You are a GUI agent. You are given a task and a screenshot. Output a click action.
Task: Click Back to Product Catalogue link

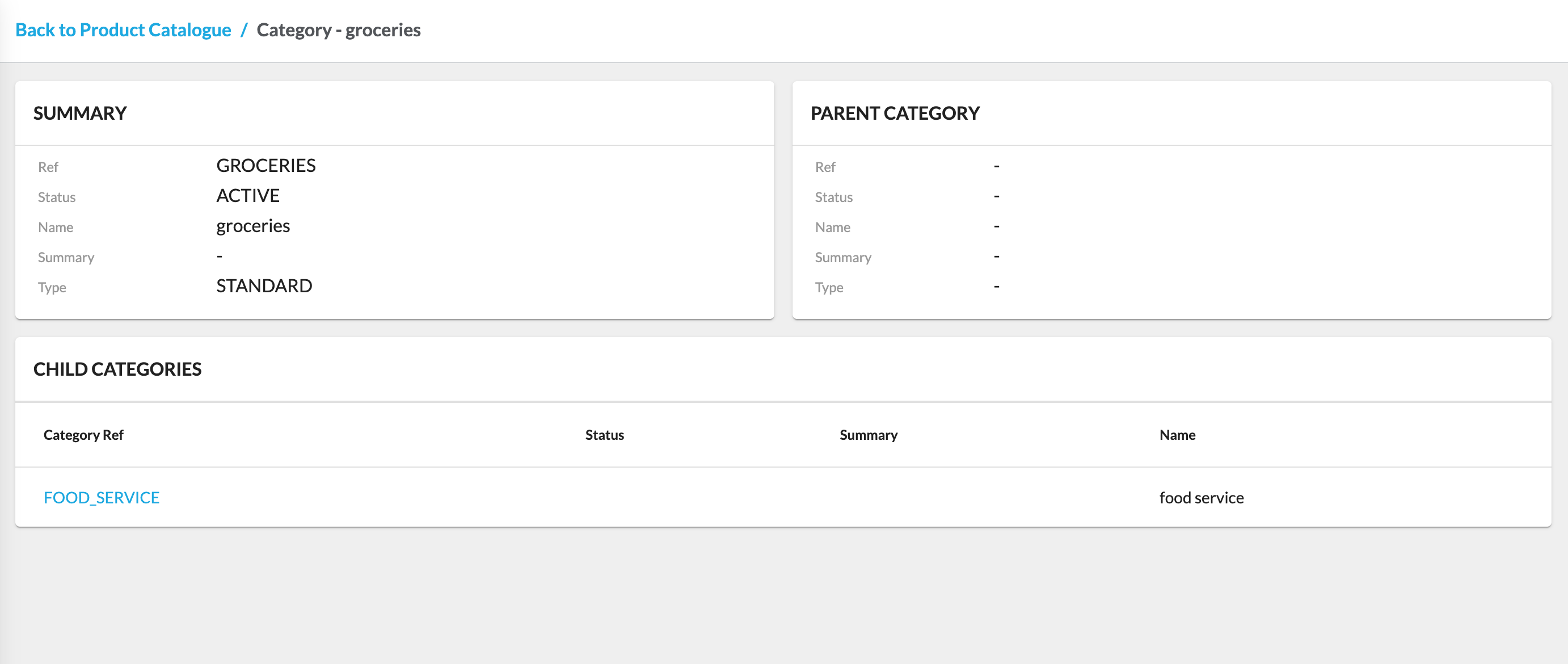pyautogui.click(x=123, y=30)
